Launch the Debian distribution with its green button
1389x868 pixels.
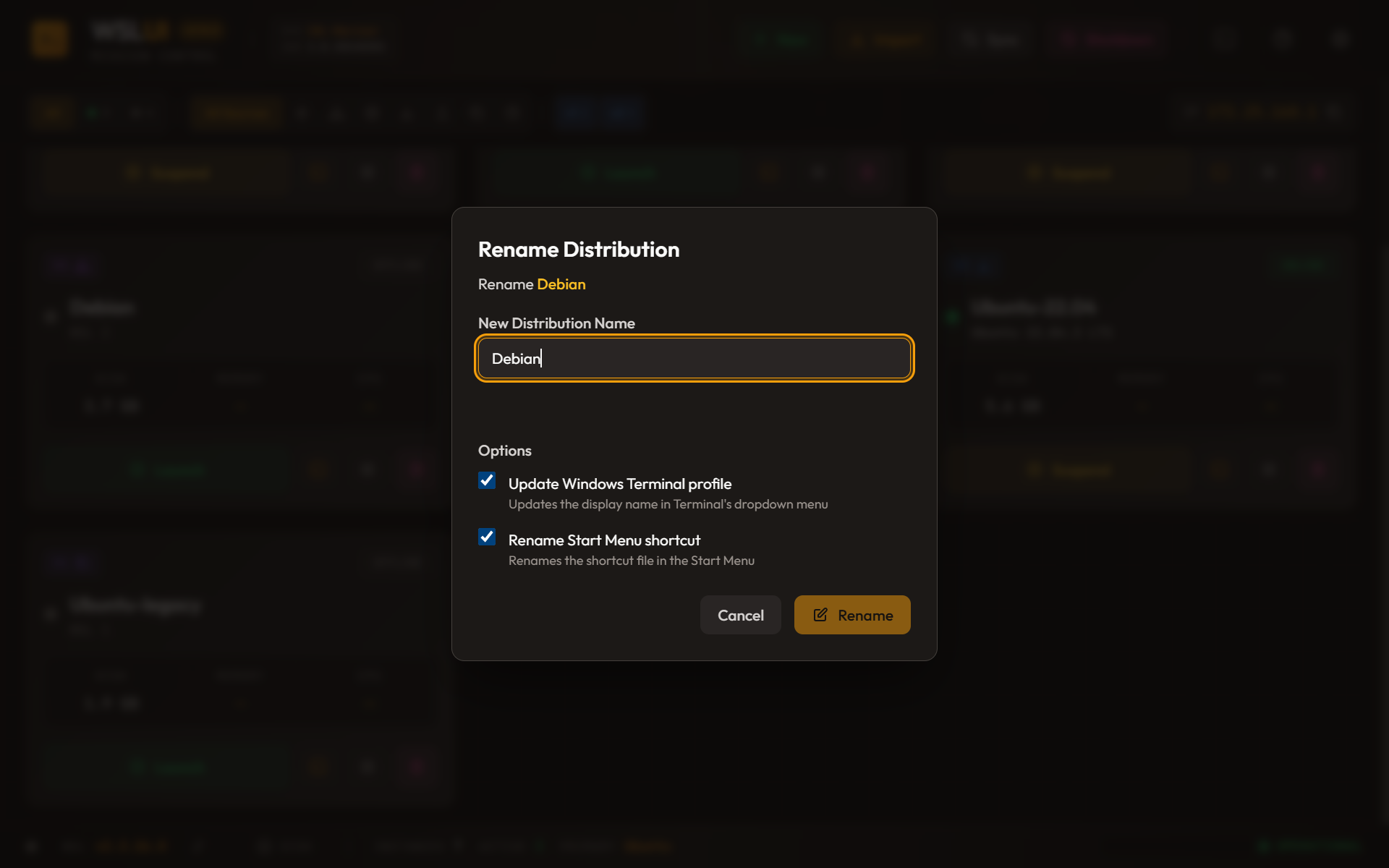tap(168, 470)
